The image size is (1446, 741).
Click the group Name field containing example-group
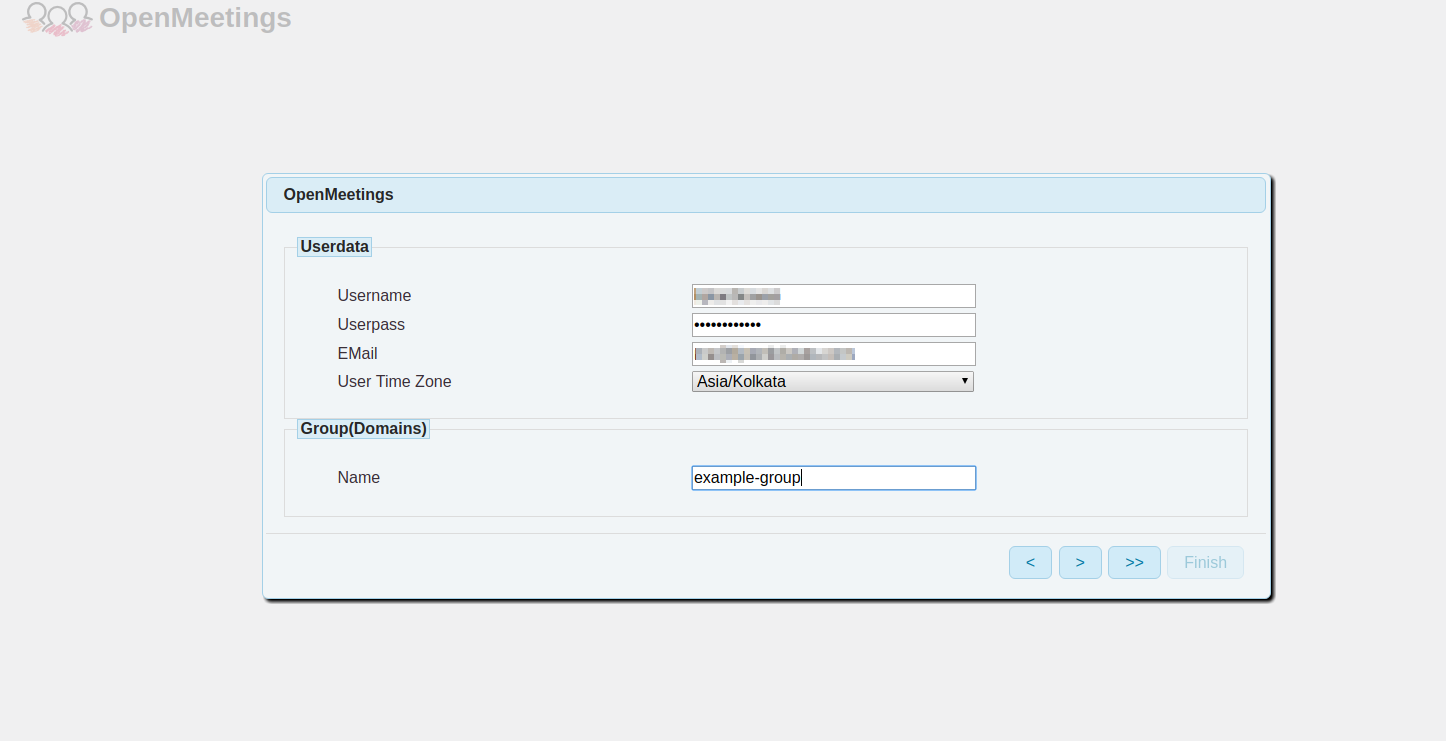(x=833, y=478)
